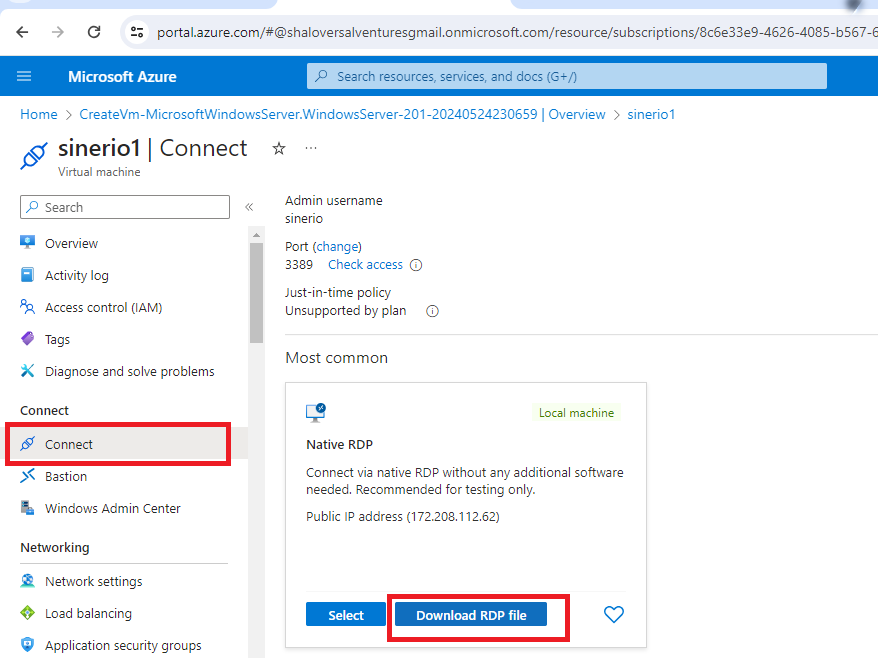Click the Native RDP monitor icon
878x658 pixels.
(x=316, y=413)
